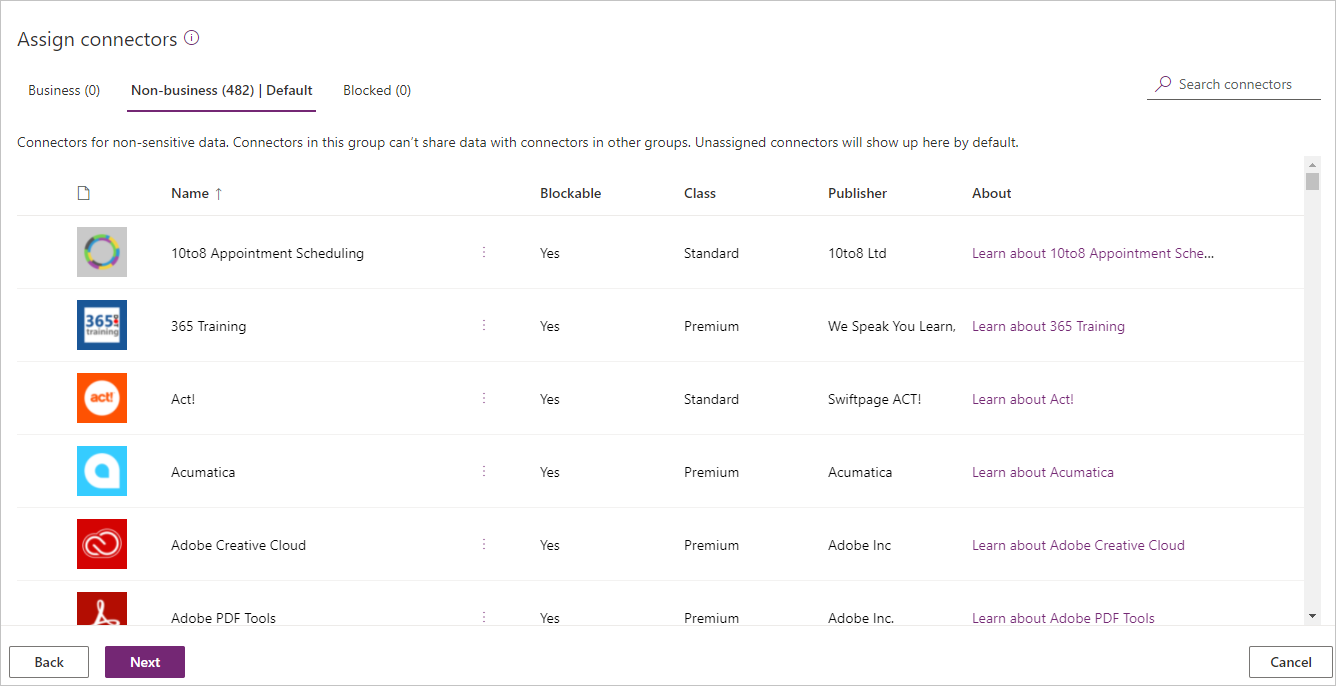Image resolution: width=1336 pixels, height=686 pixels.
Task: Select the Adobe PDF Tools name
Action: click(x=223, y=618)
